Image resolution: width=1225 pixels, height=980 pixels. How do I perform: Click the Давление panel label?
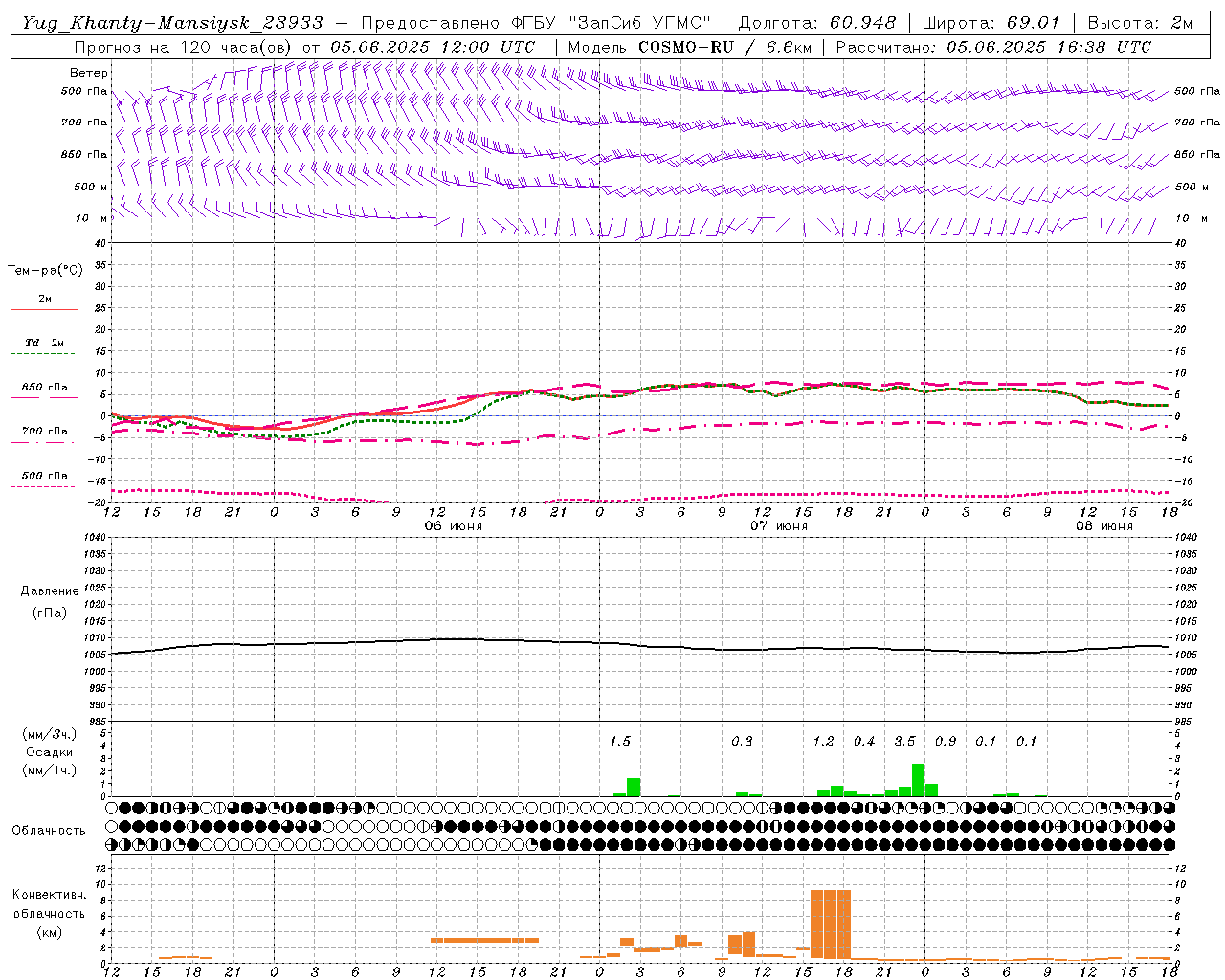click(x=50, y=591)
